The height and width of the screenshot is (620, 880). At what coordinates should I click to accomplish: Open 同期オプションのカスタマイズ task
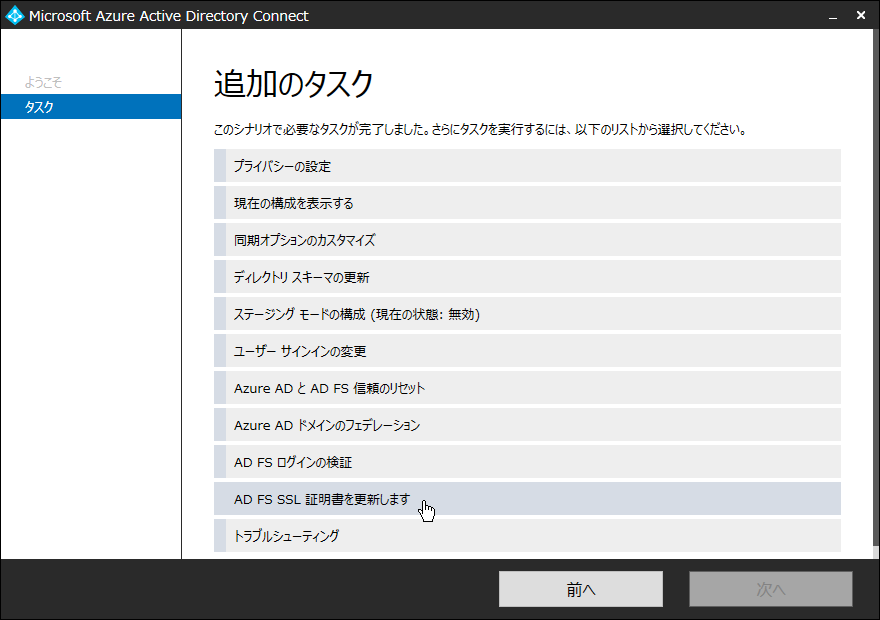pos(527,240)
